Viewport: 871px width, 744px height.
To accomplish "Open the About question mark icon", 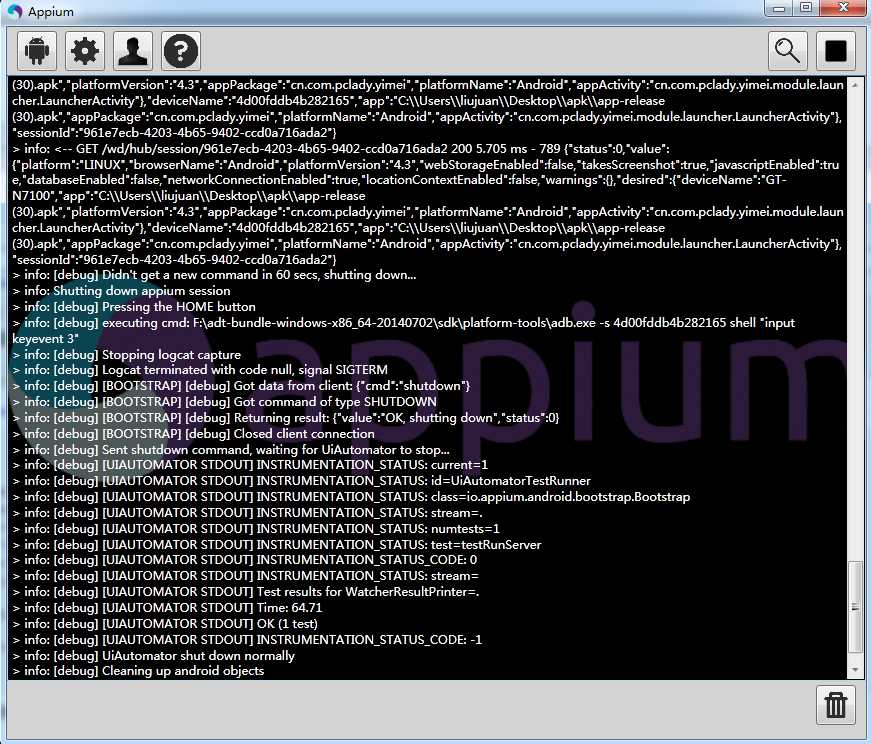I will pyautogui.click(x=181, y=51).
